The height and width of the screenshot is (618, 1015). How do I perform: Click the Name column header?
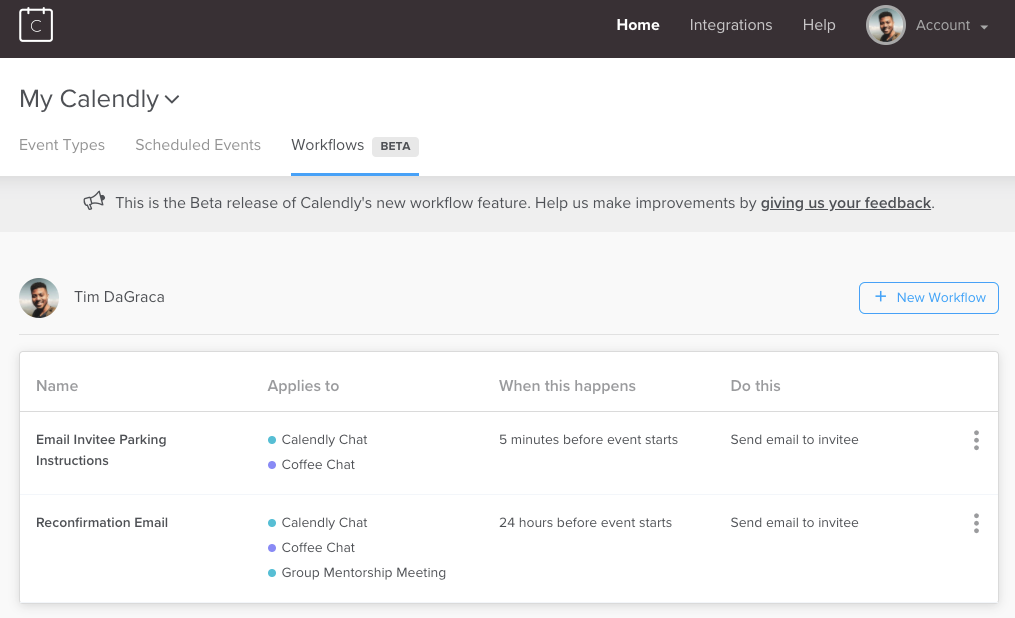click(x=57, y=386)
